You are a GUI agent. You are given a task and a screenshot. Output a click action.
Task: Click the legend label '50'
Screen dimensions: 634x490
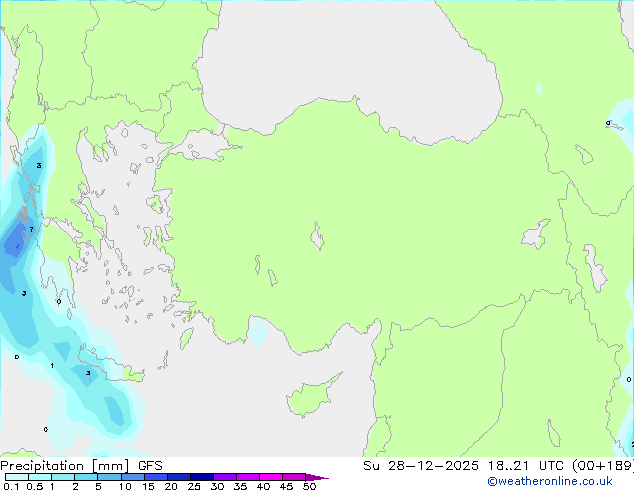pos(309,486)
